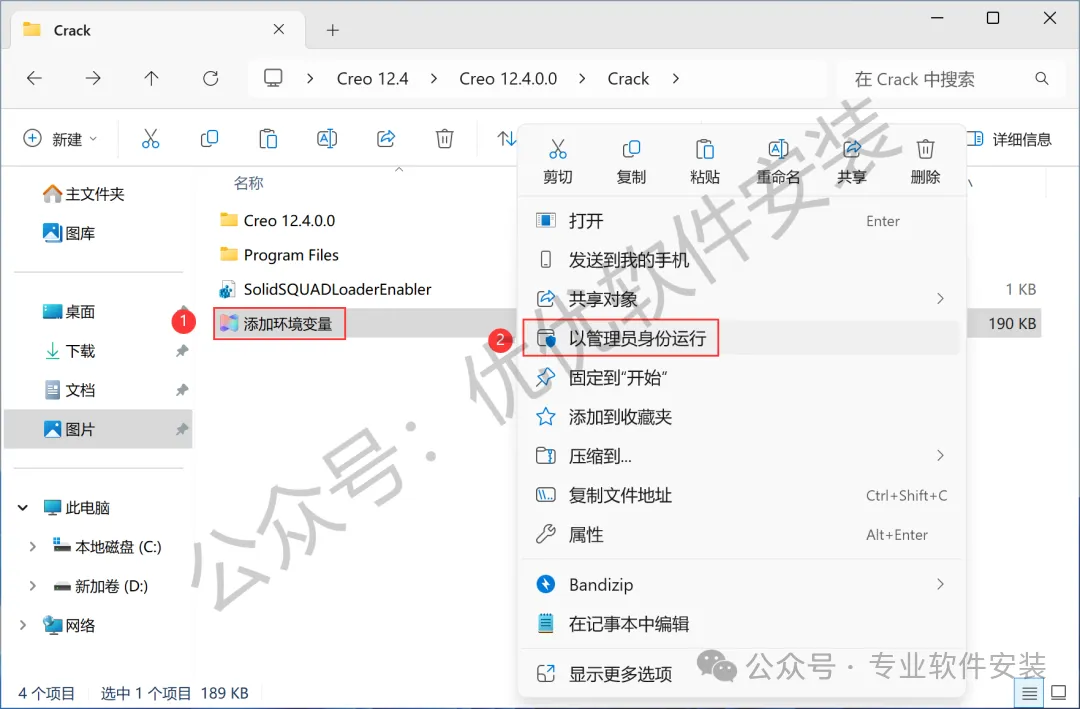This screenshot has width=1080, height=709.
Task: Go forward with the right arrow
Action: pyautogui.click(x=93, y=79)
